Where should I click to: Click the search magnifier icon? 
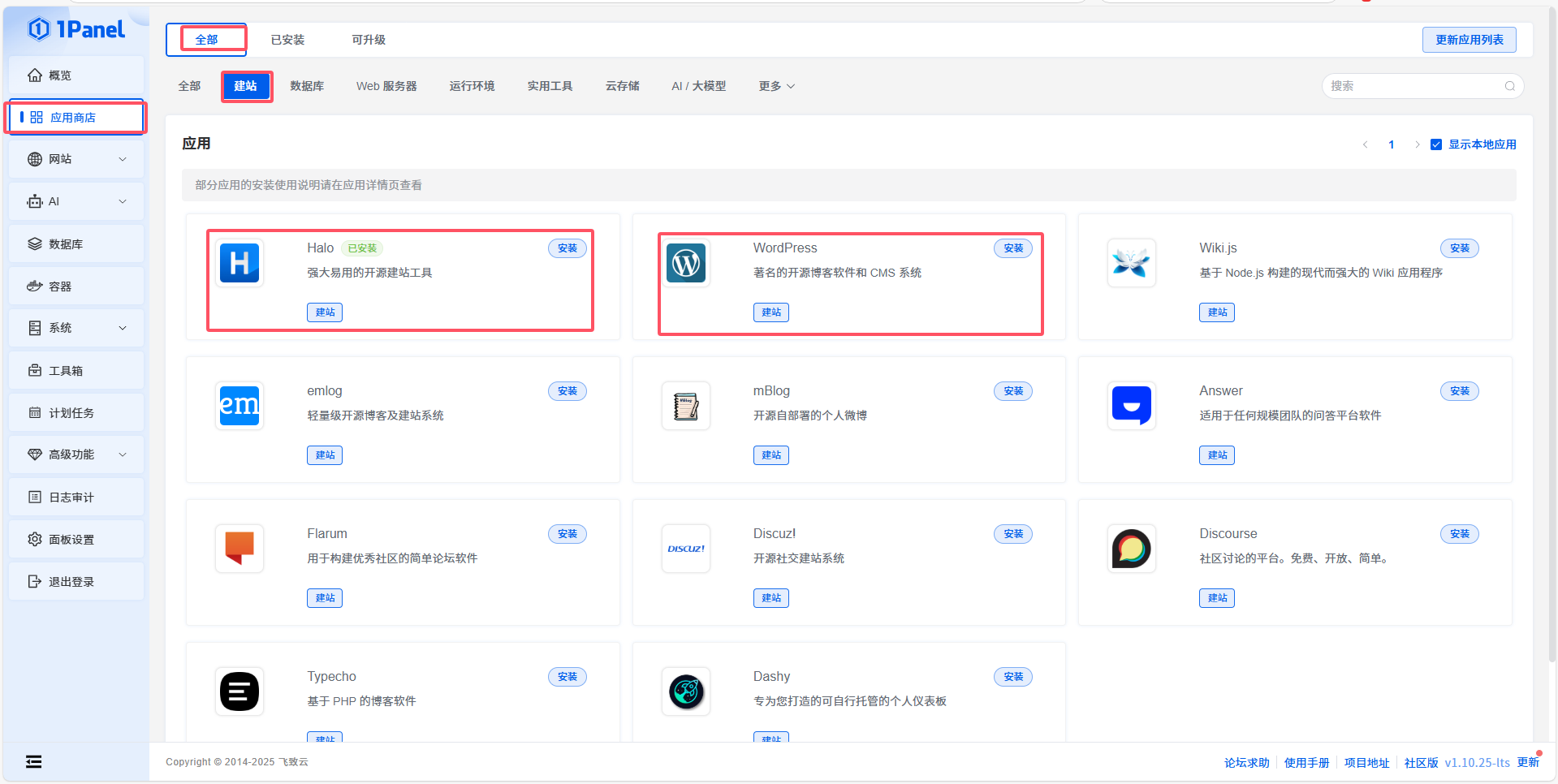click(1509, 86)
